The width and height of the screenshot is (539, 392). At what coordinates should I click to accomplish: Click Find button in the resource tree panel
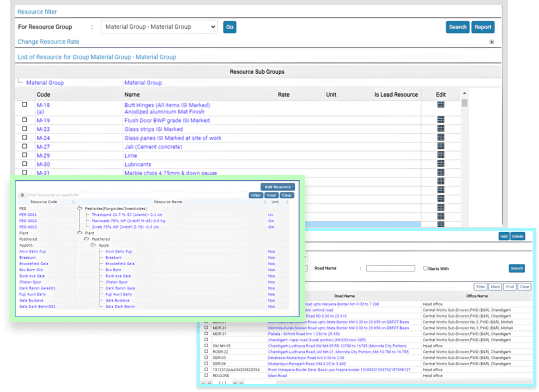(271, 195)
